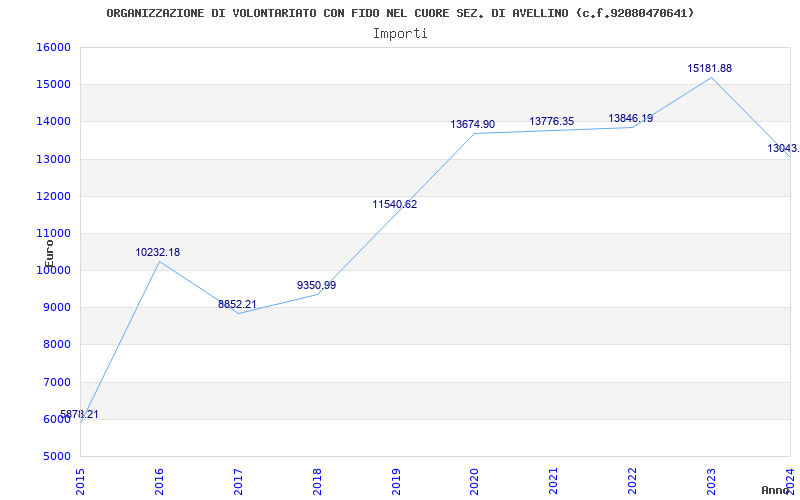Select the data label 15181.88

[710, 68]
